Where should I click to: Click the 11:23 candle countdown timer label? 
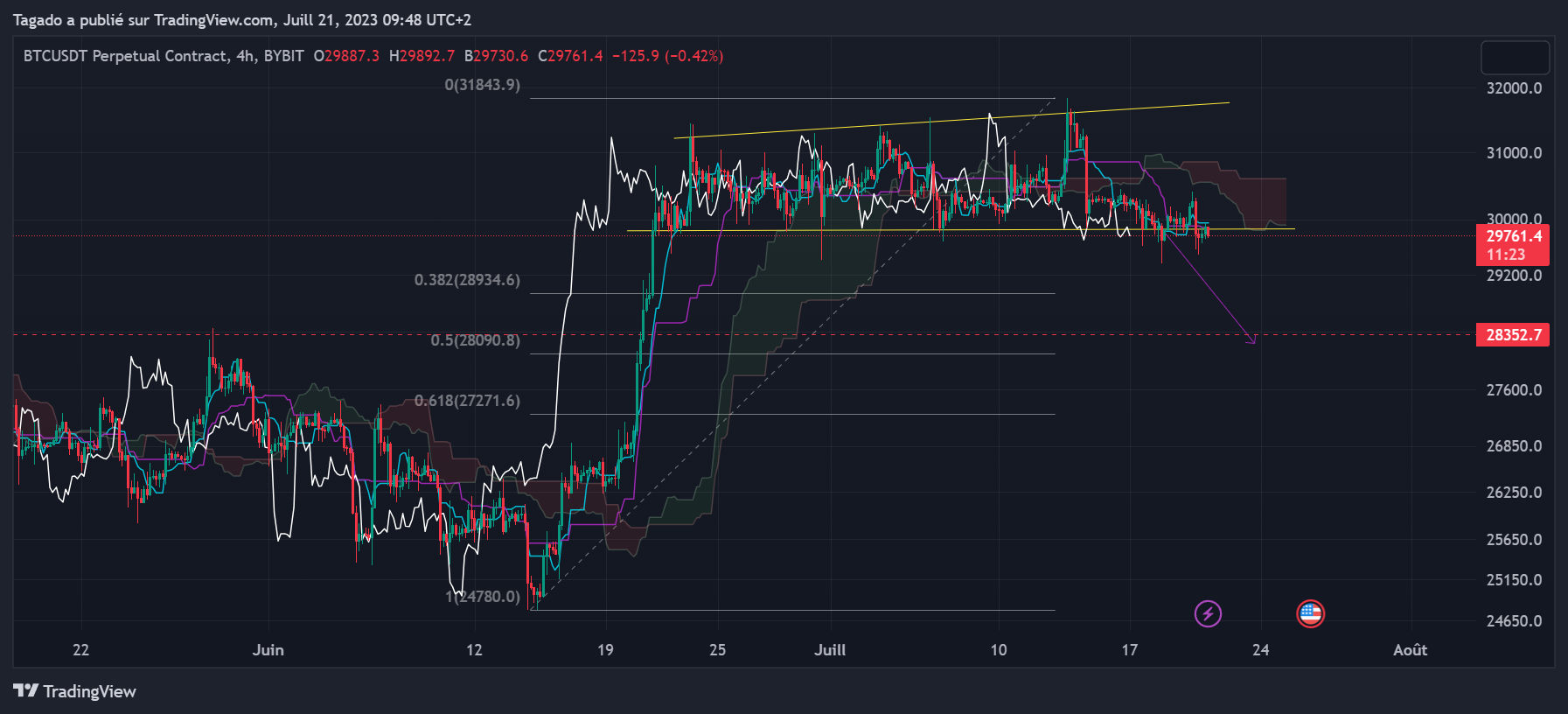coord(1506,255)
